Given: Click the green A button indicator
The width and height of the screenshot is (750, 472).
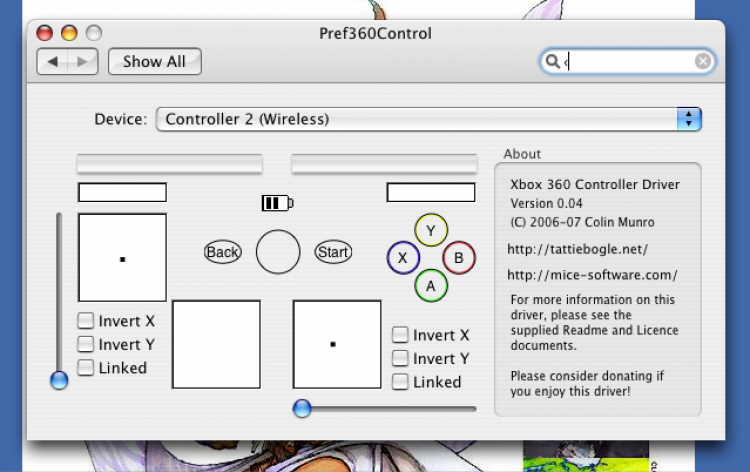Looking at the screenshot, I should click(x=431, y=286).
